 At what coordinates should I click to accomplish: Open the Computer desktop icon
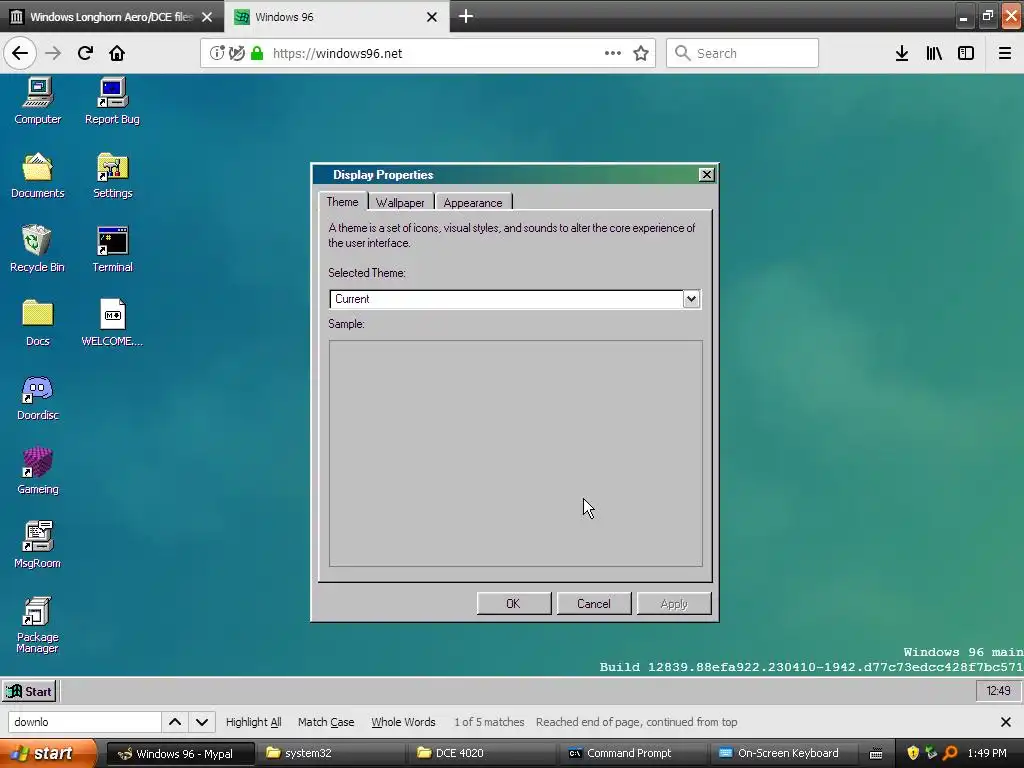tap(37, 101)
